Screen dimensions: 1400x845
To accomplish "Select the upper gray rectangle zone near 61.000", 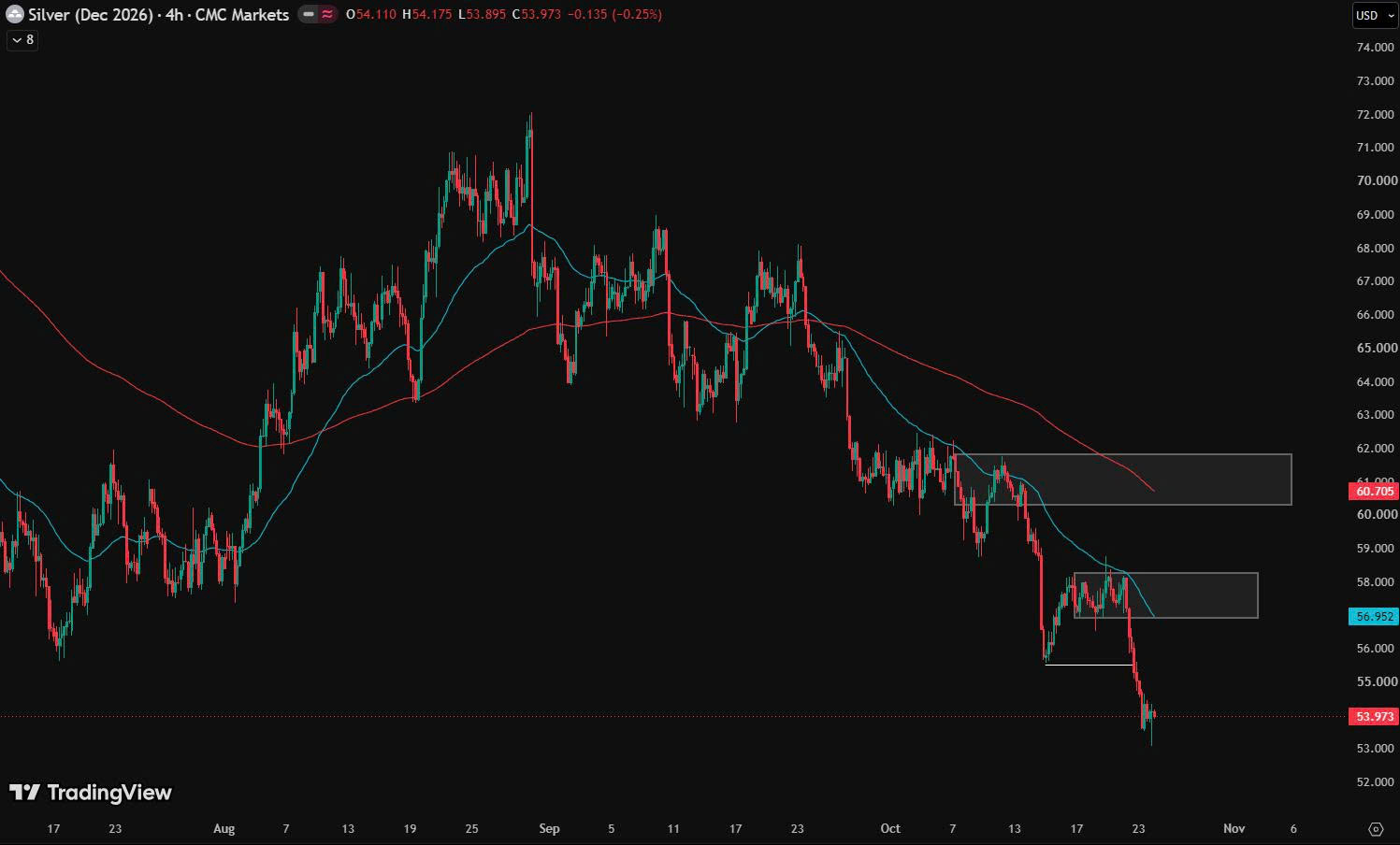I will (1122, 480).
